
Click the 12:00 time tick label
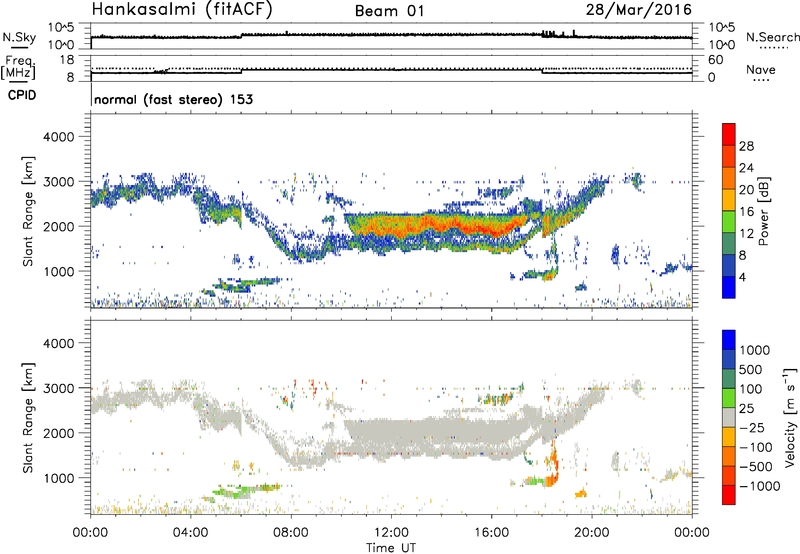coord(391,533)
